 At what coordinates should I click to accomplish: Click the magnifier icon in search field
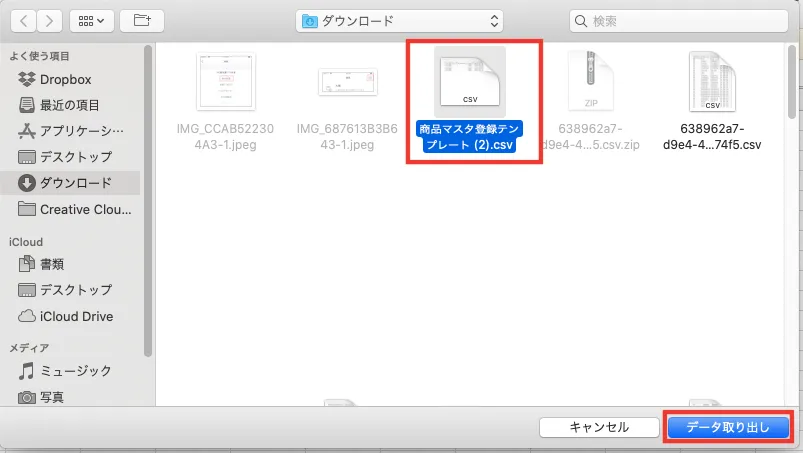(581, 21)
